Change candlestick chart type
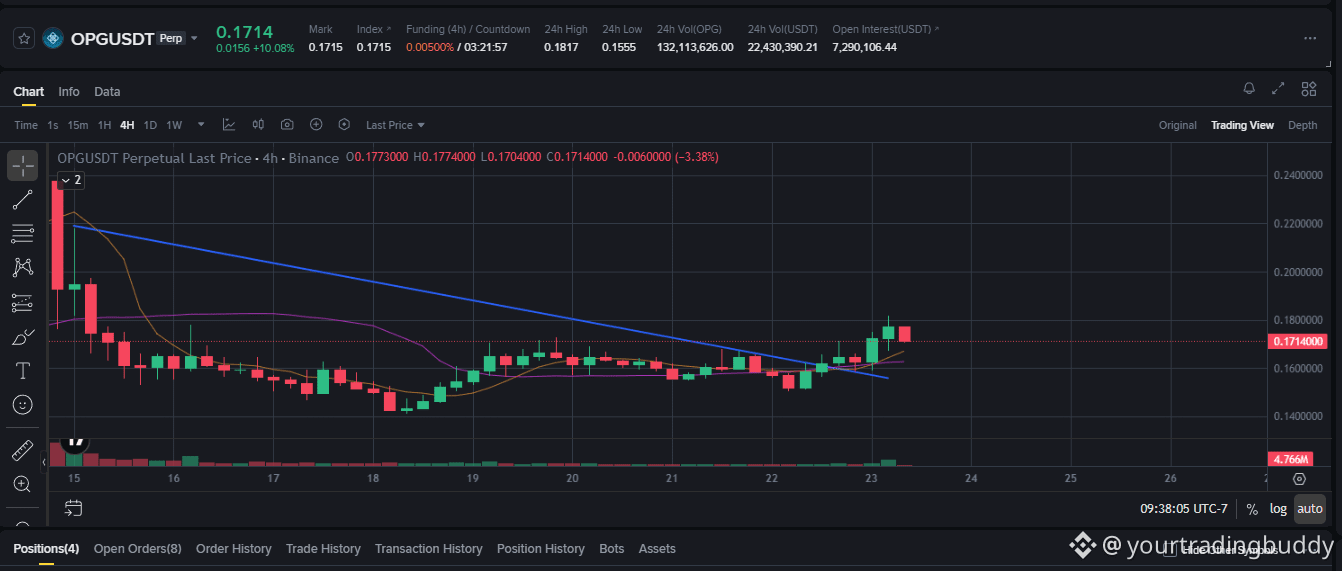Screen dimensions: 1342x571 (x=258, y=125)
